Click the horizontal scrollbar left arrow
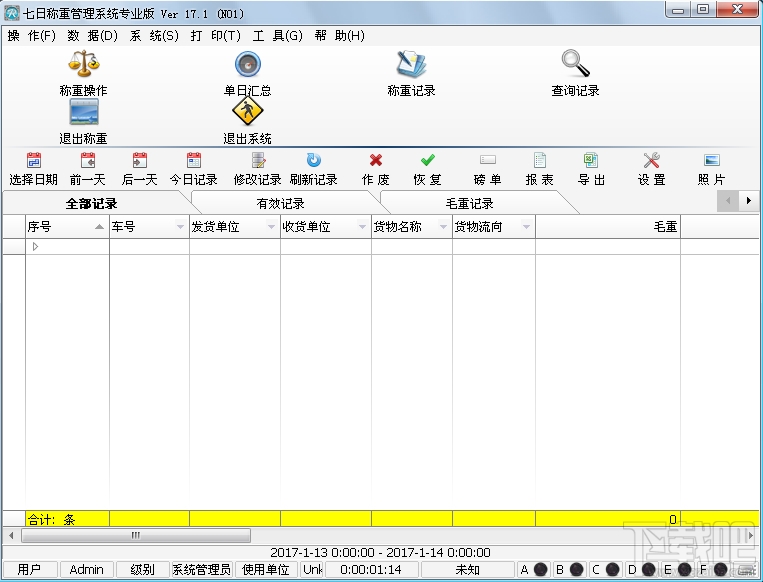Image resolution: width=763 pixels, height=582 pixels. tap(11, 535)
